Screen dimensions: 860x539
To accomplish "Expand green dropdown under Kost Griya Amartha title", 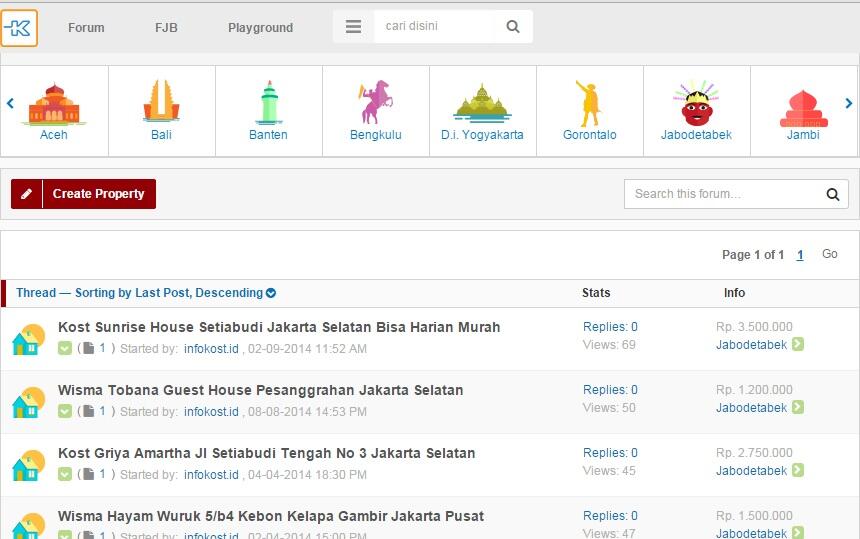I will 65,474.
